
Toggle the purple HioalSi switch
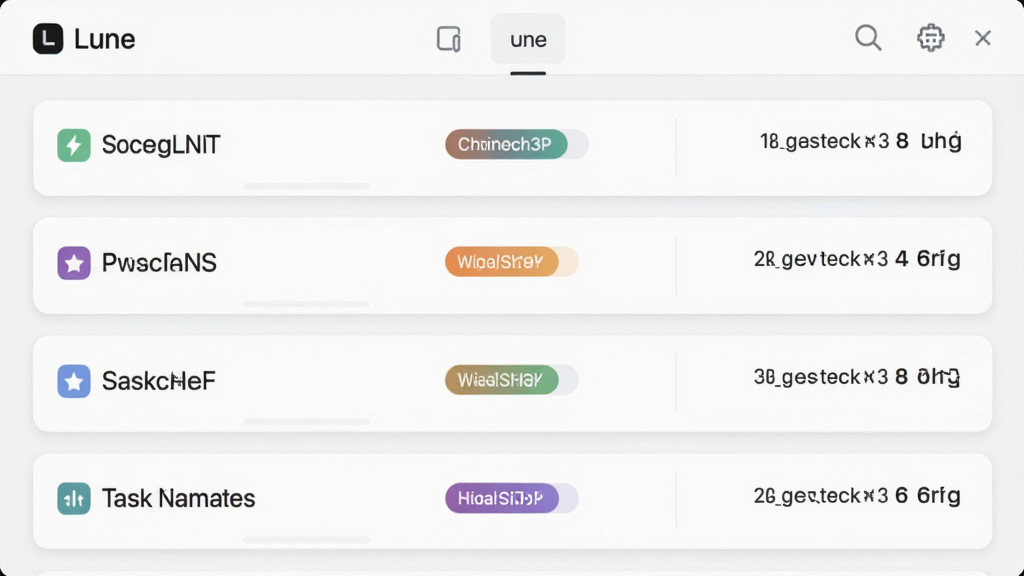511,498
